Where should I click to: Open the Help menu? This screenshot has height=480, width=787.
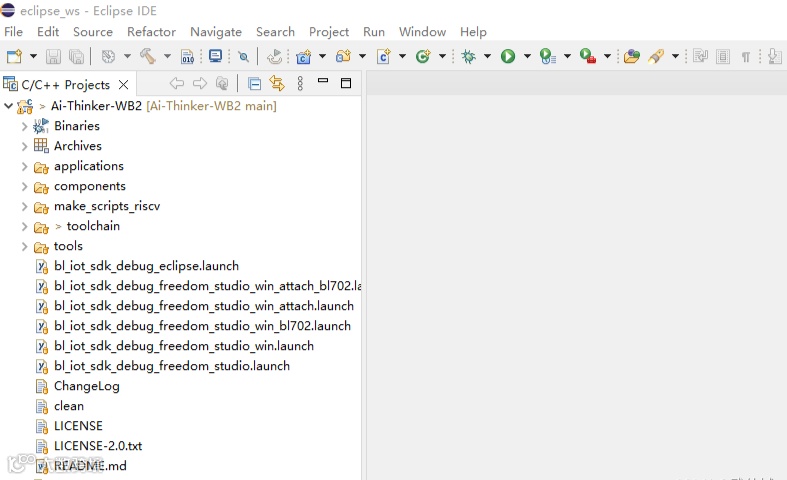[x=473, y=32]
